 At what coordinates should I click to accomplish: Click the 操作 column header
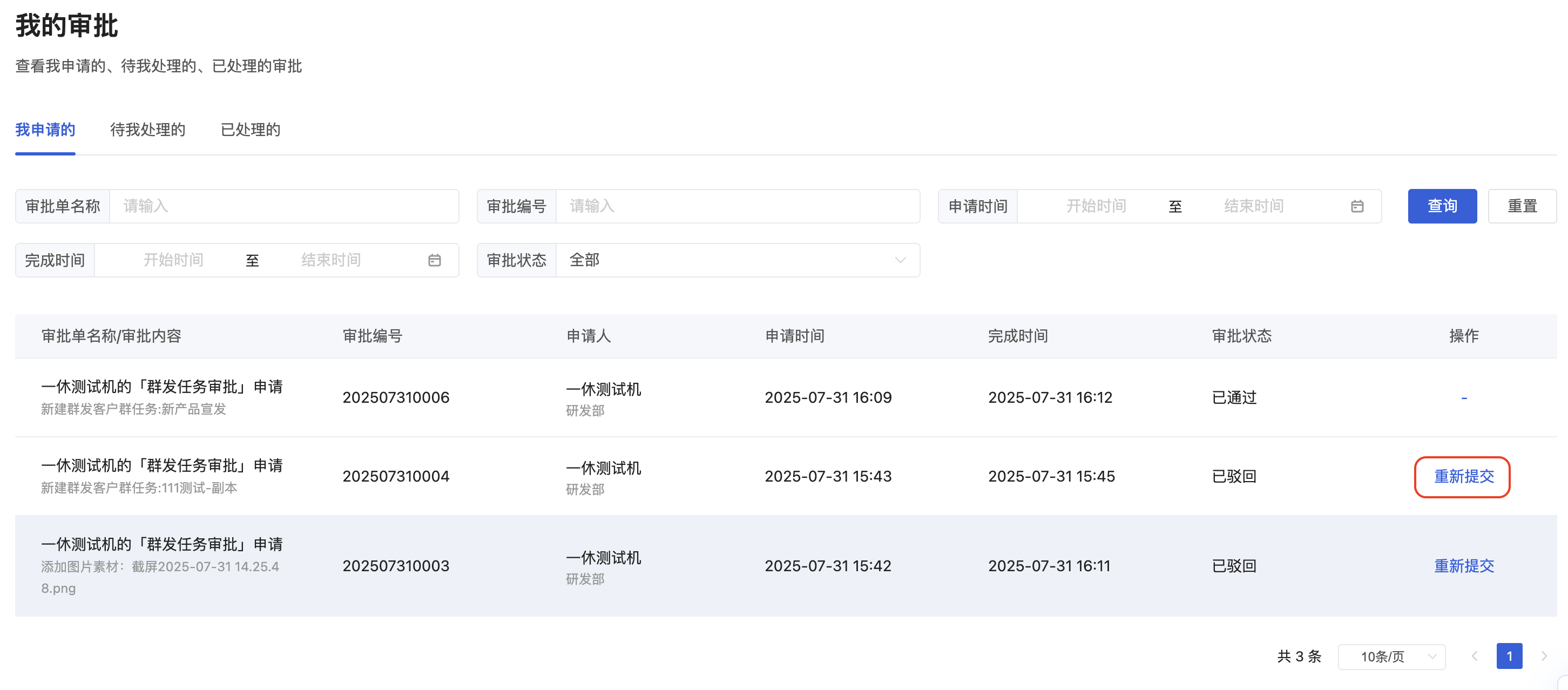(x=1464, y=336)
